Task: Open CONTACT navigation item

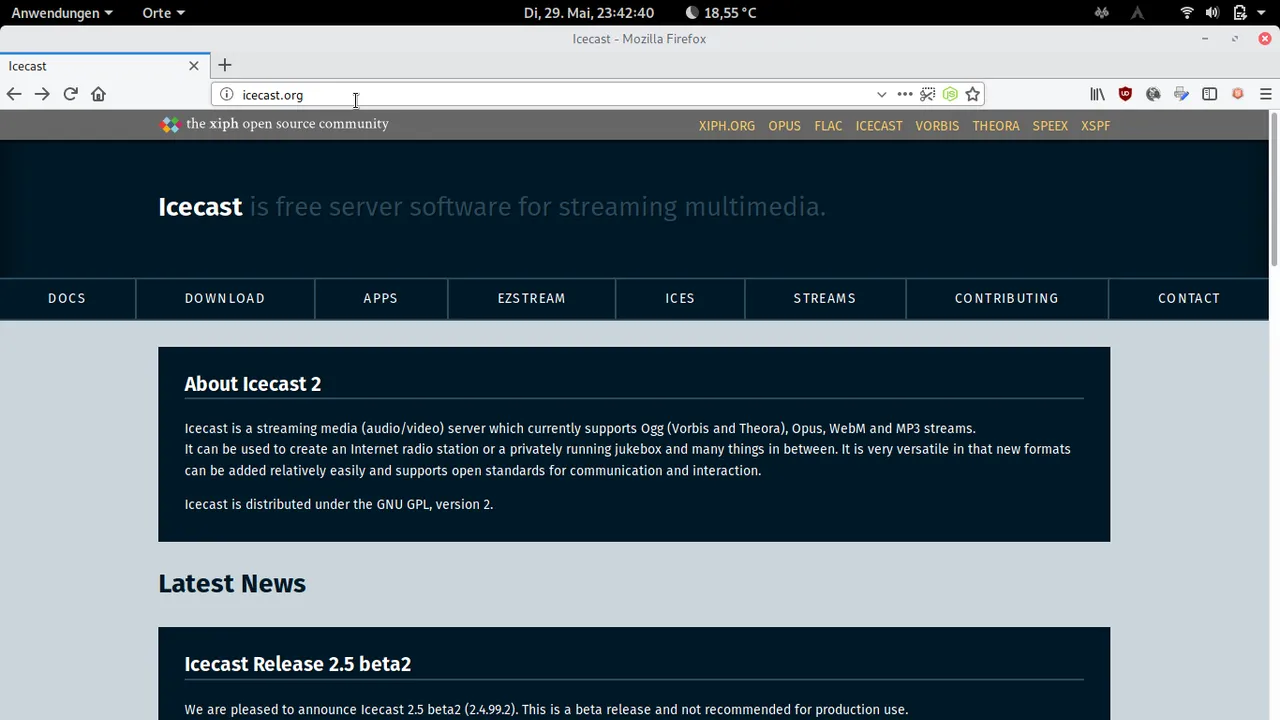Action: point(1189,298)
